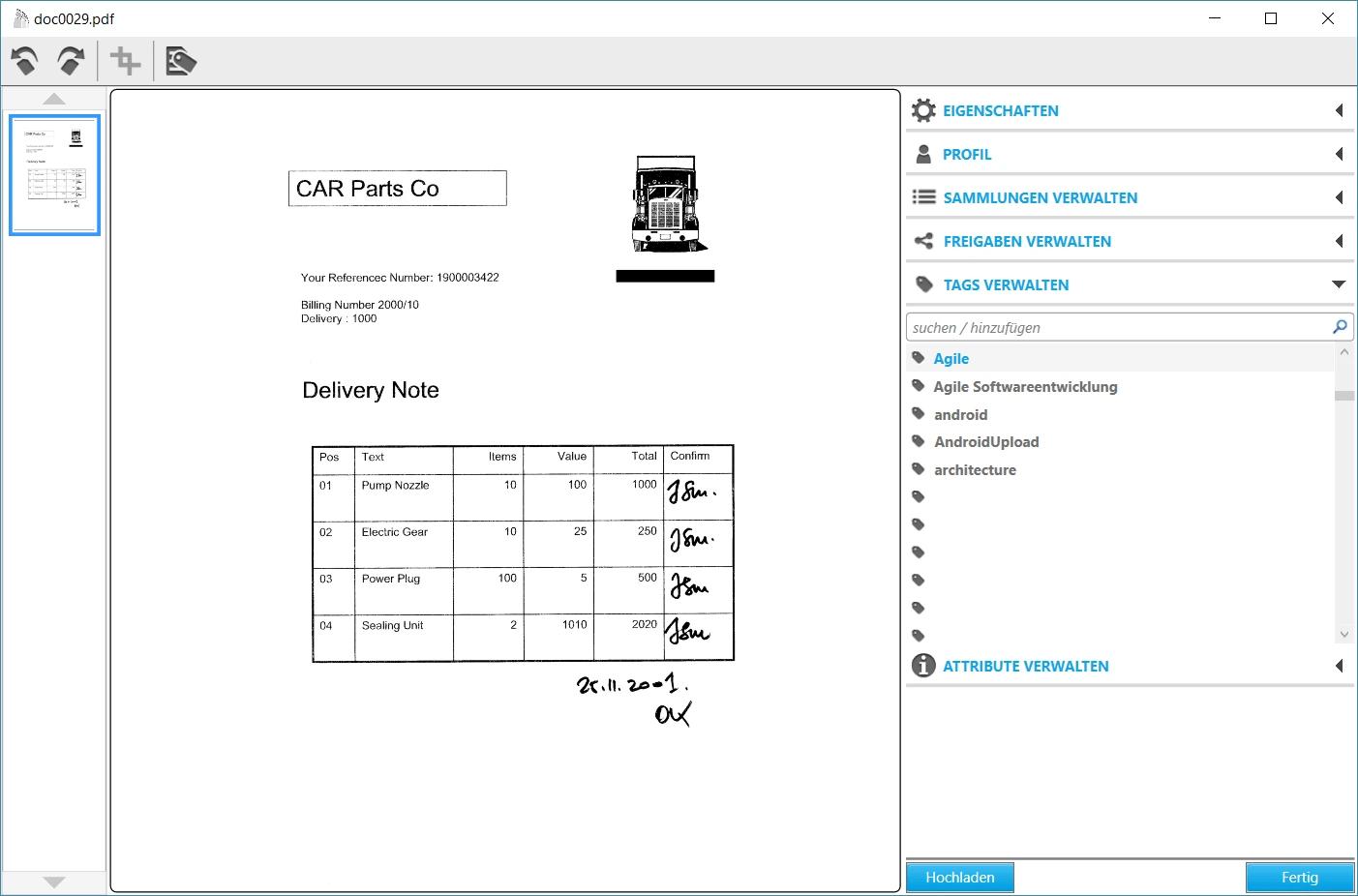Open Freigaben Verwalten section
This screenshot has height=896, width=1358.
tap(1026, 241)
